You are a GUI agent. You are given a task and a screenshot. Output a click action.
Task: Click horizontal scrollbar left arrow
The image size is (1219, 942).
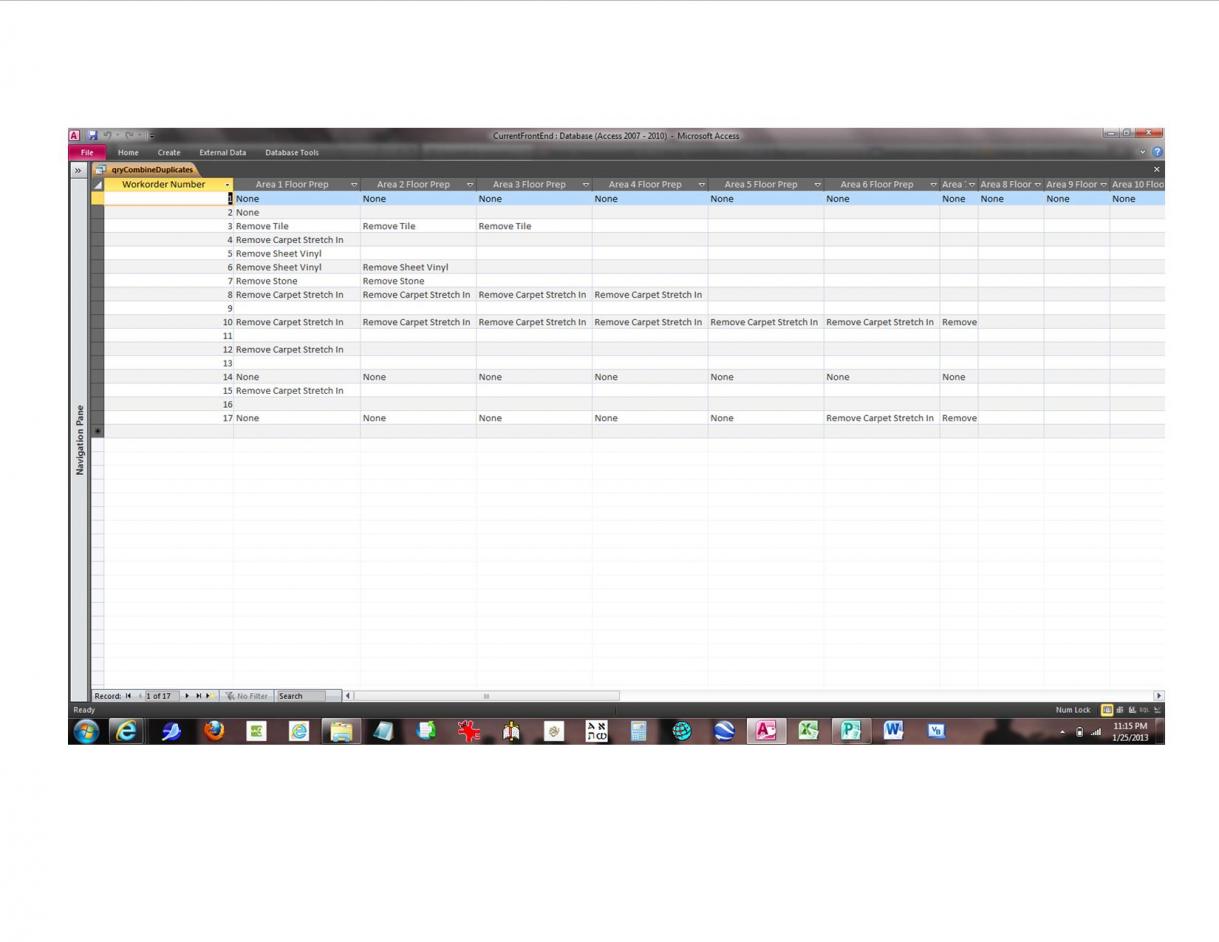click(x=348, y=696)
